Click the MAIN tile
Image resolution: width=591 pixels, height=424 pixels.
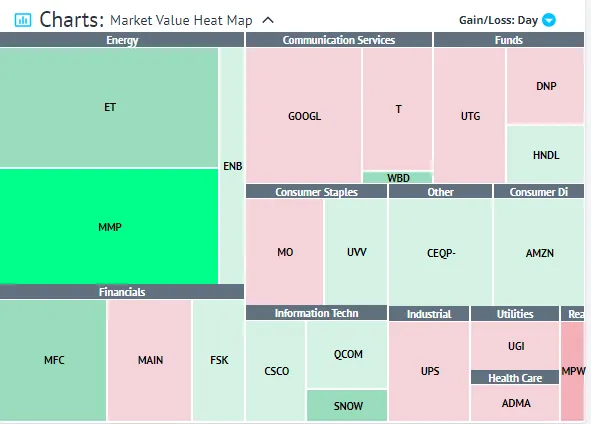click(150, 360)
